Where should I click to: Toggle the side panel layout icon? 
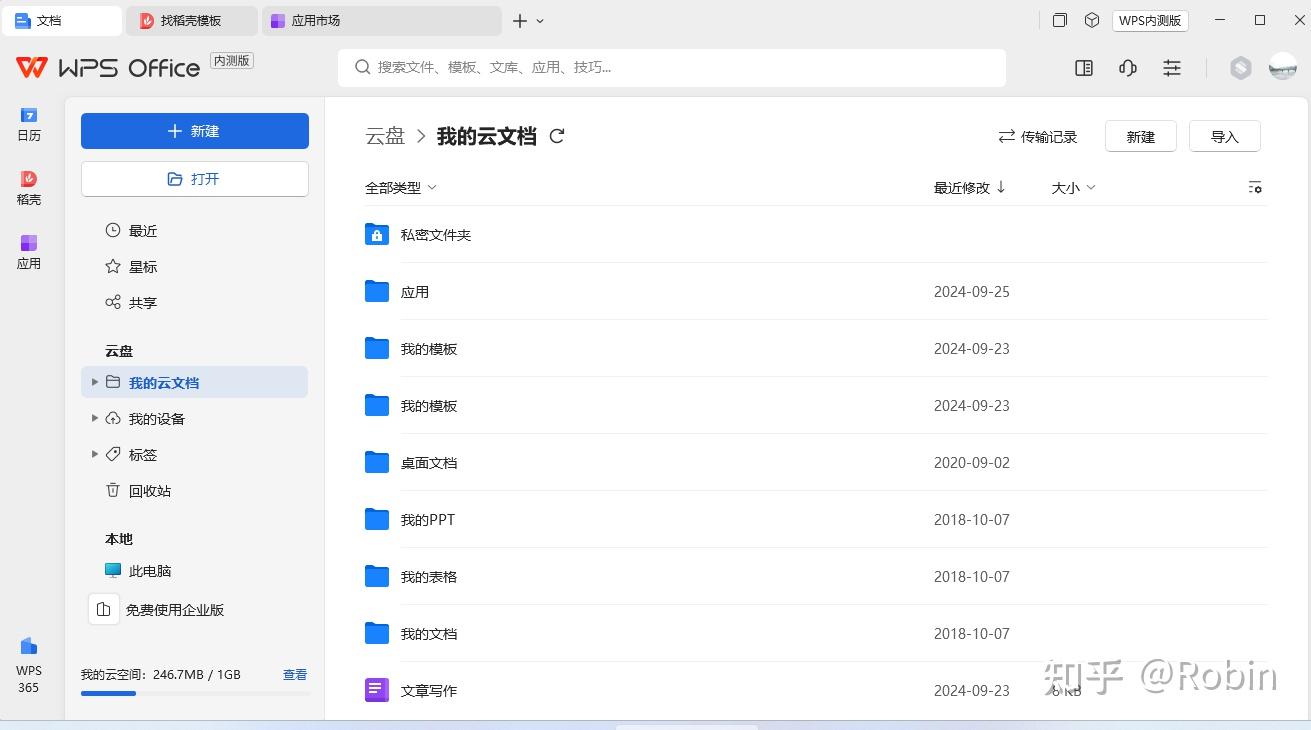click(1083, 68)
